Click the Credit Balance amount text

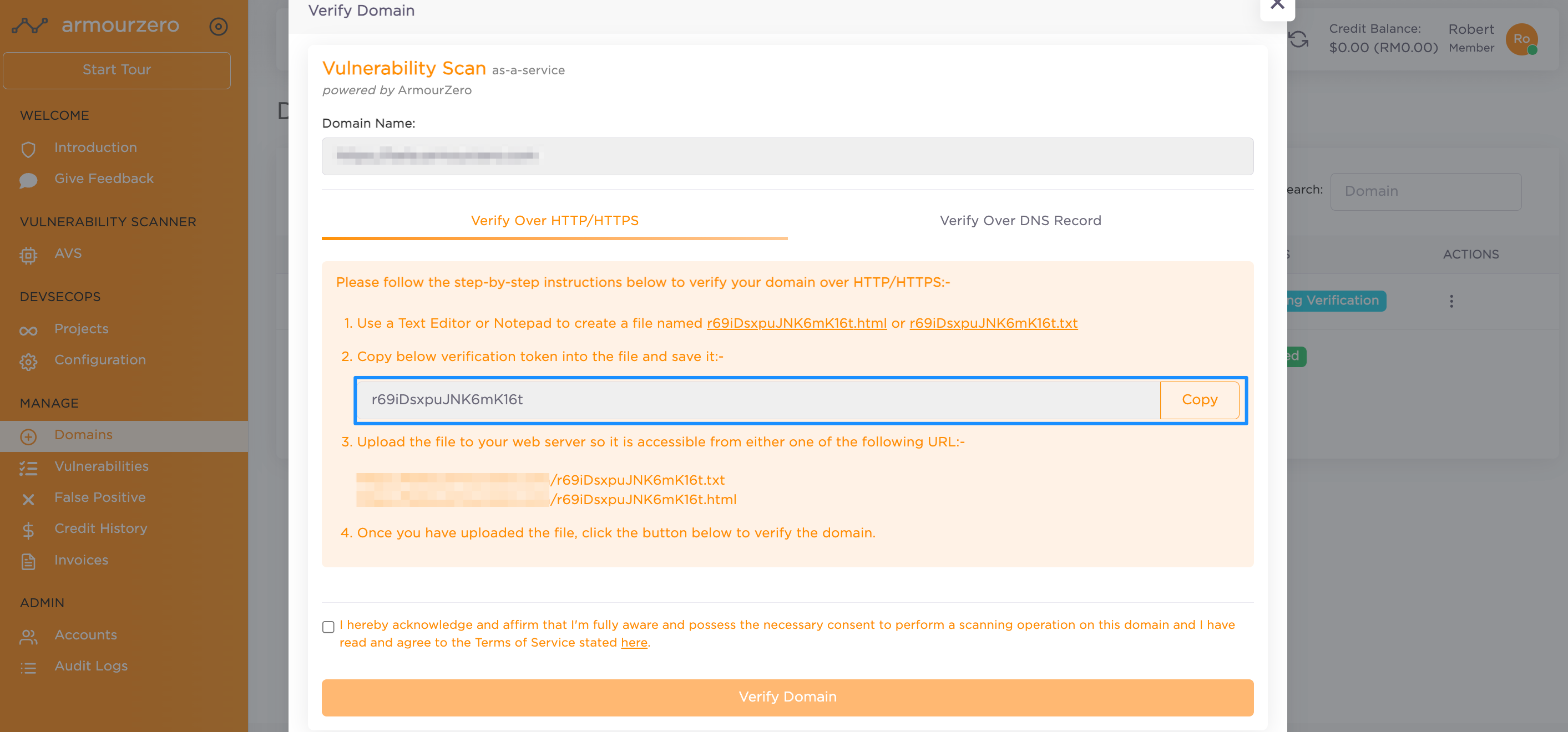coord(1383,48)
